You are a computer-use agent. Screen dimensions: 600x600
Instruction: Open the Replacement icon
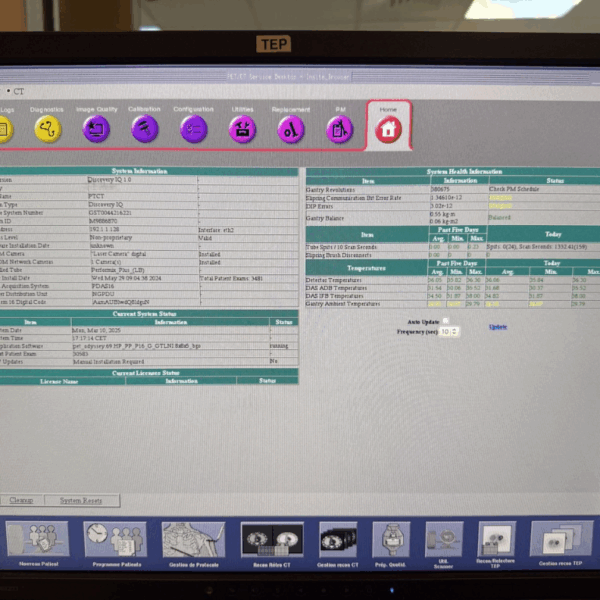click(291, 129)
